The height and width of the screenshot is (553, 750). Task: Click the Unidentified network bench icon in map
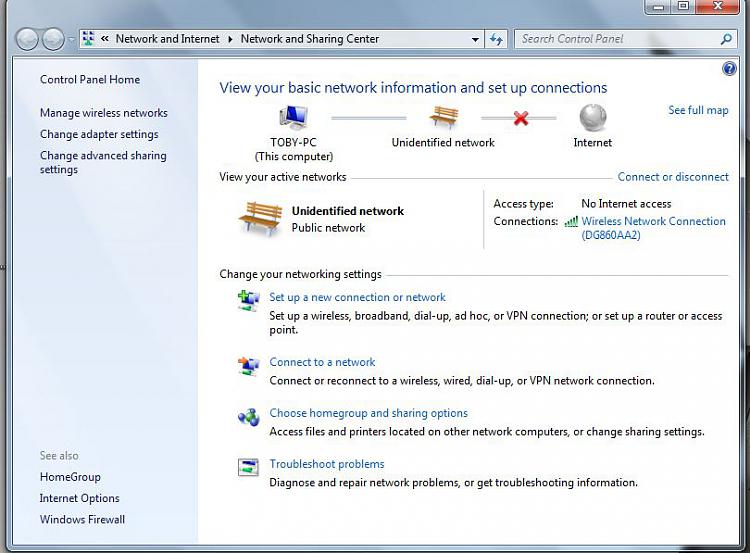click(444, 117)
